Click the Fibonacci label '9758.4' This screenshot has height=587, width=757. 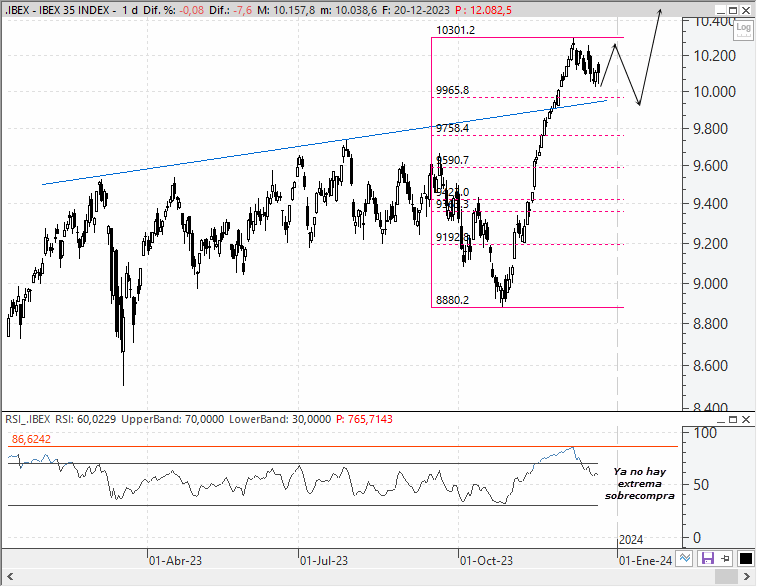[452, 128]
